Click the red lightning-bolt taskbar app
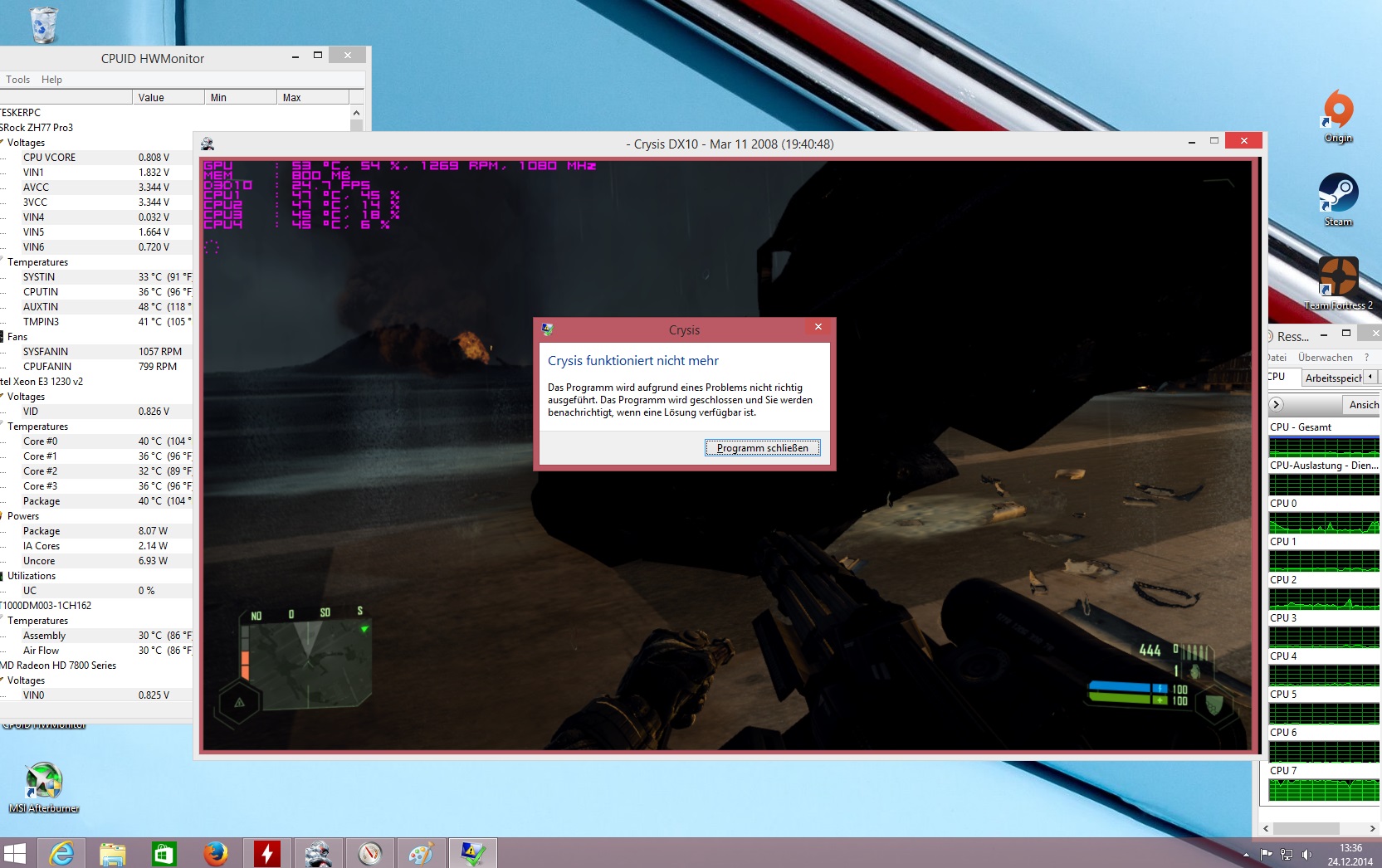The height and width of the screenshot is (868, 1382). pos(266,853)
